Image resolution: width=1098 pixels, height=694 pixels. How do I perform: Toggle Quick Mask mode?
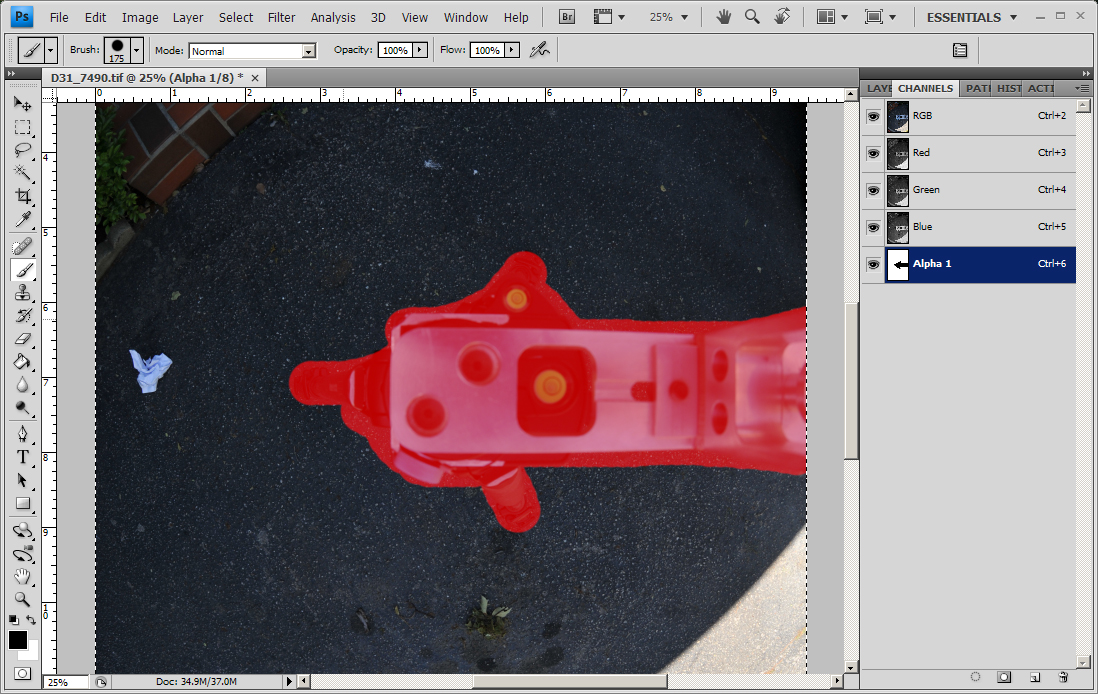tap(22, 674)
